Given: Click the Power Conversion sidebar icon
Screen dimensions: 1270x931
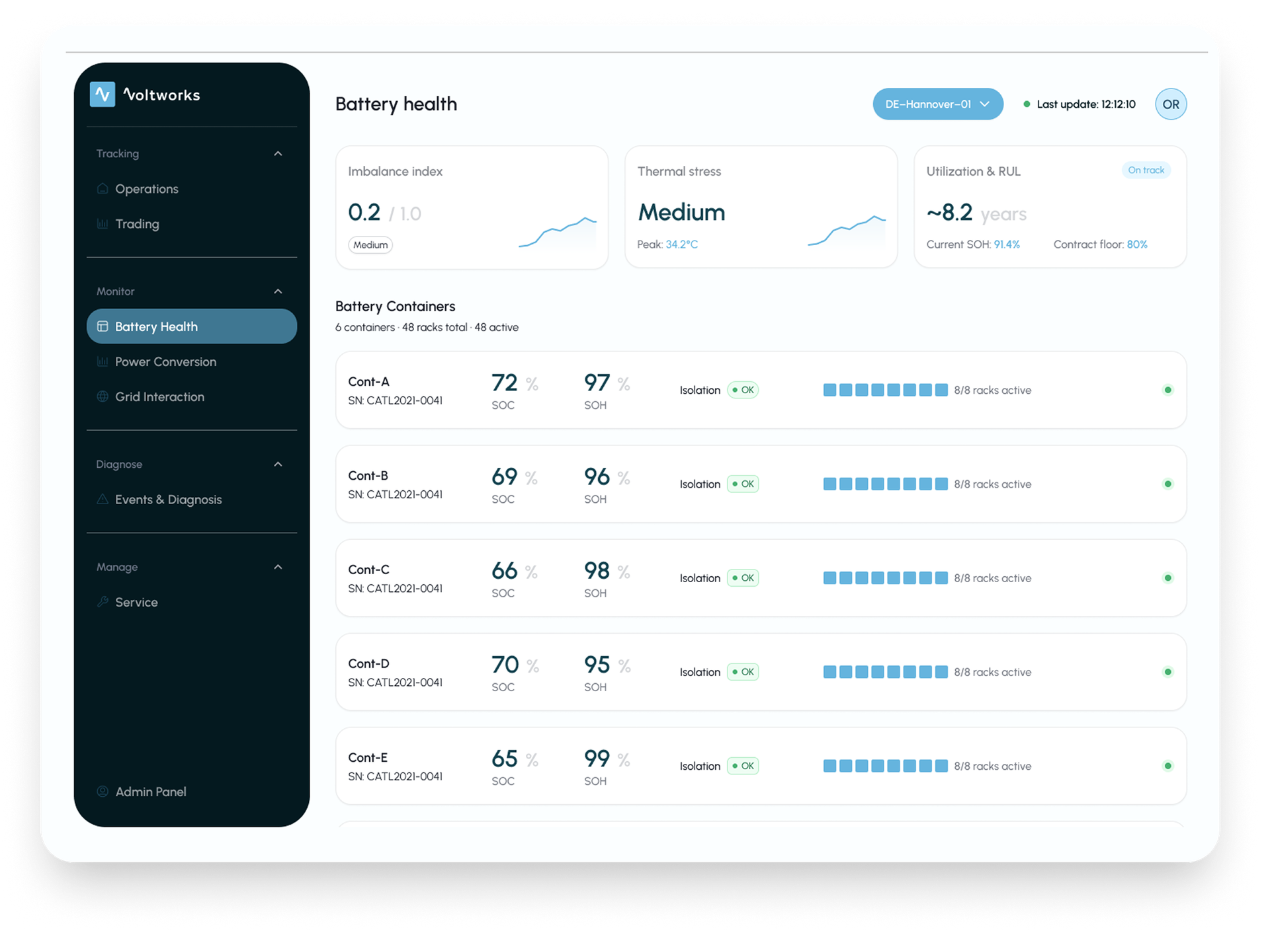Looking at the screenshot, I should click(x=102, y=362).
